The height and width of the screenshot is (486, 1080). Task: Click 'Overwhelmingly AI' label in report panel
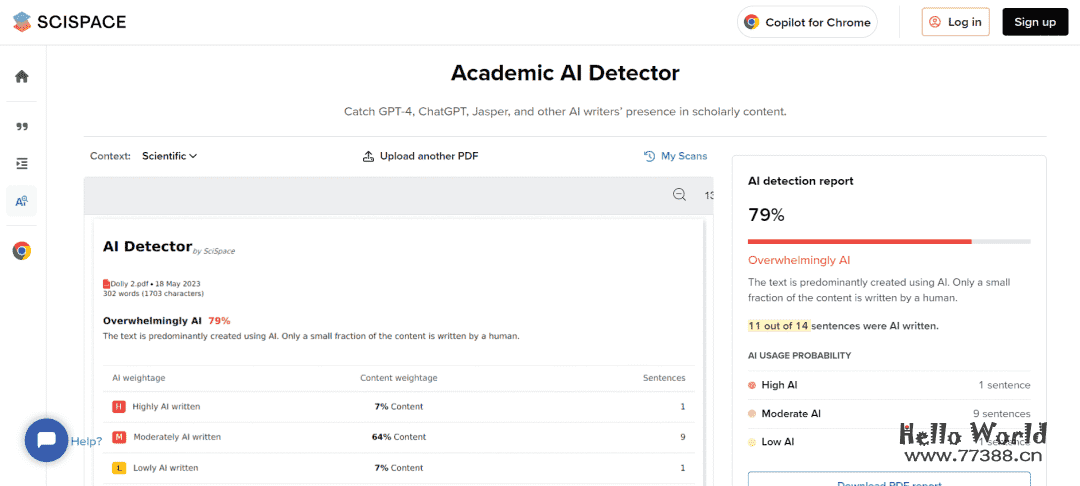coord(799,261)
